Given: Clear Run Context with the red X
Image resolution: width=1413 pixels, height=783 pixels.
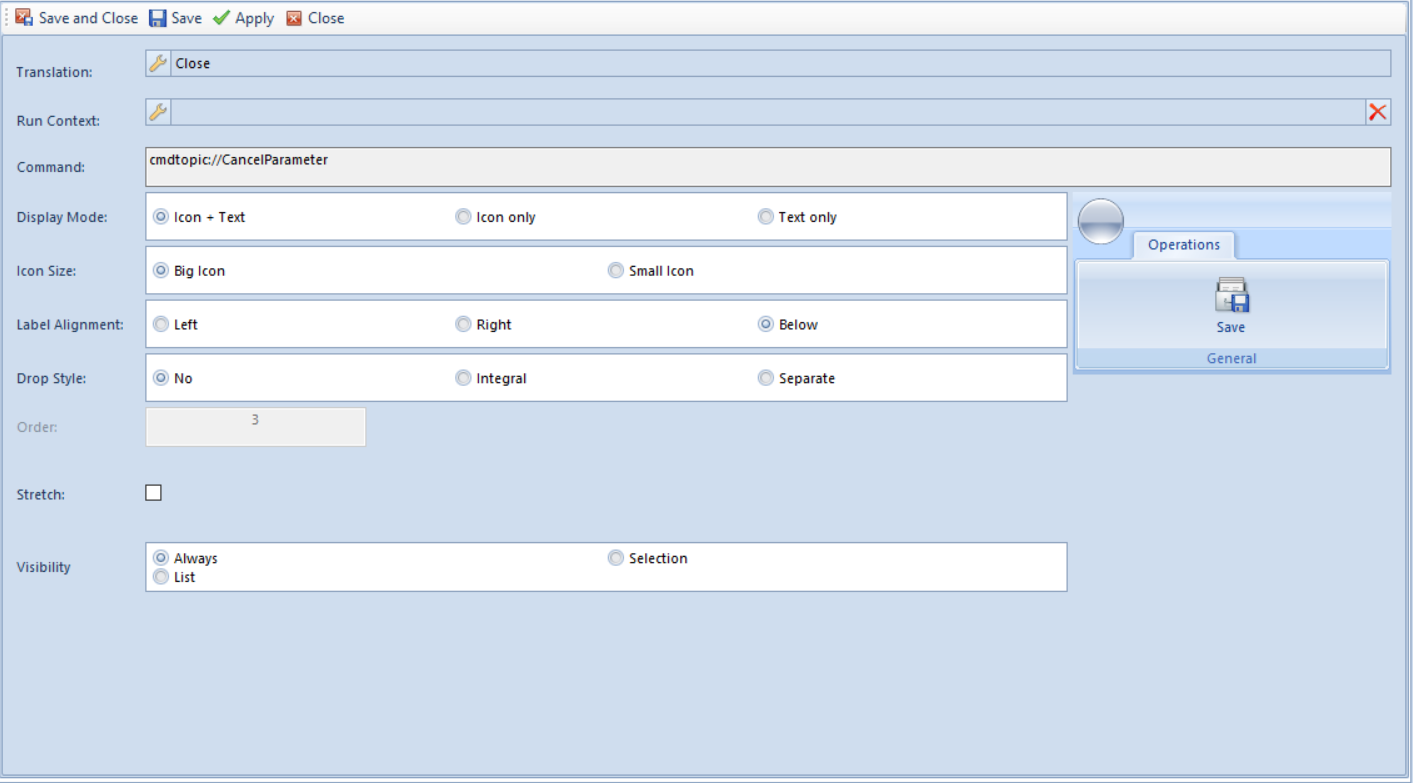Looking at the screenshot, I should [x=1378, y=112].
